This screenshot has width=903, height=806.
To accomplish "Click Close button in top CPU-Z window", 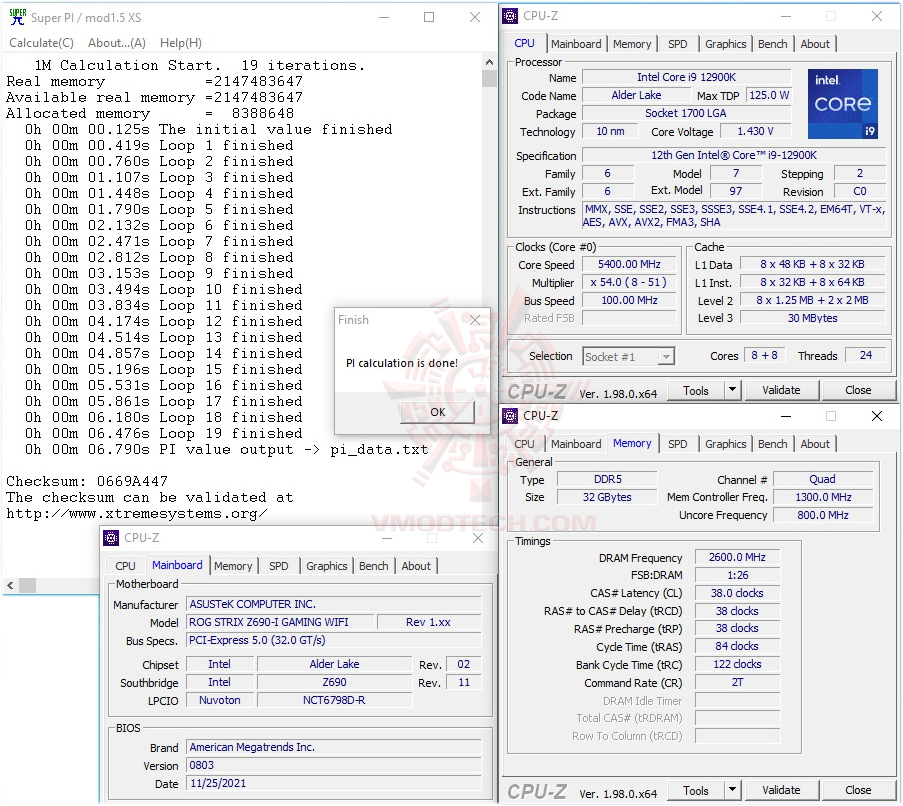I will (x=858, y=390).
